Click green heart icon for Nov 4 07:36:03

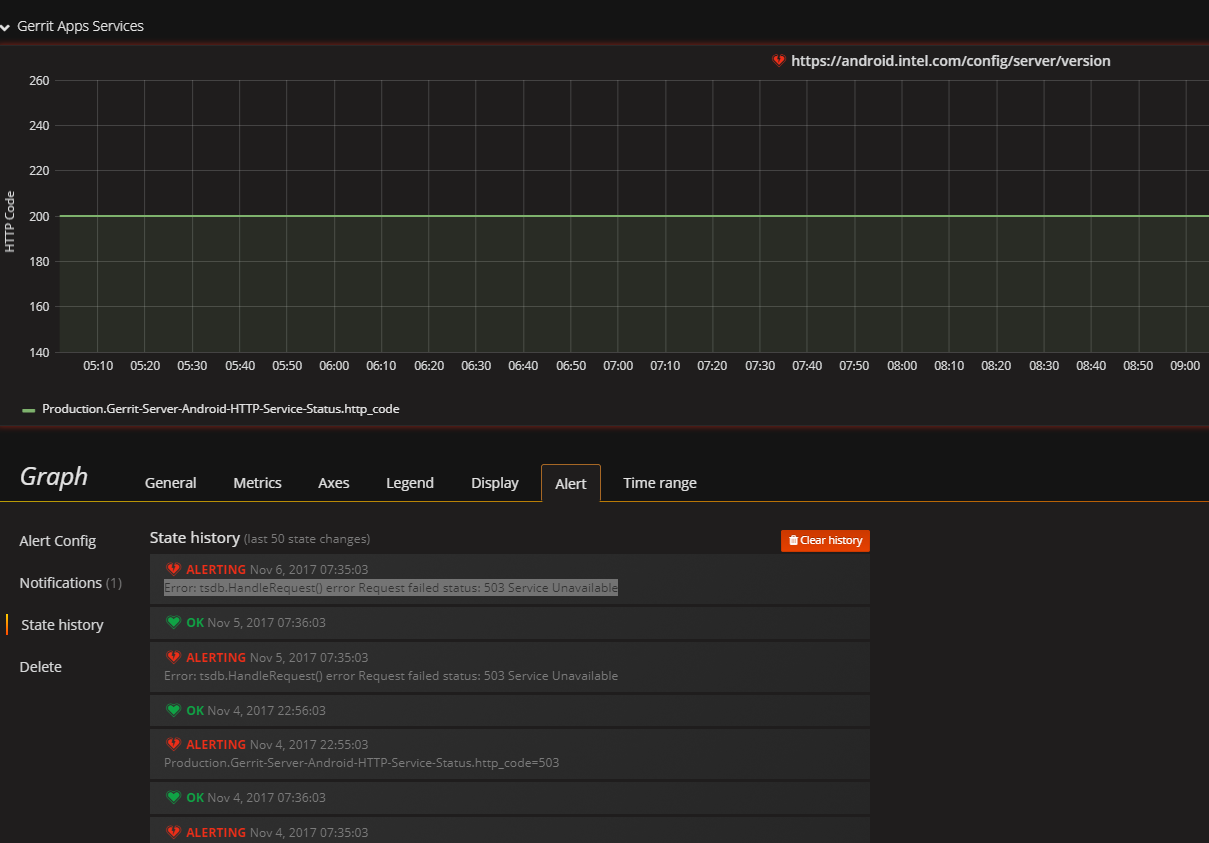[x=173, y=797]
